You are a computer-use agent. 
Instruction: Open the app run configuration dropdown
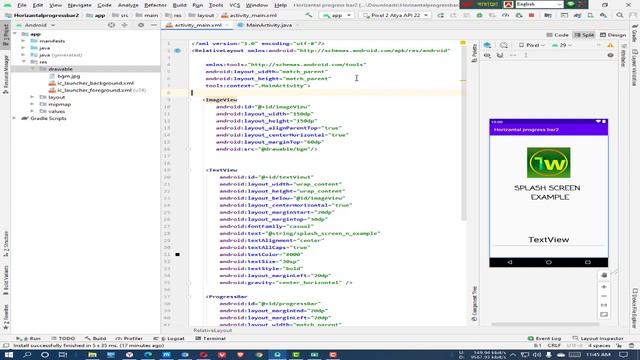pos(337,15)
